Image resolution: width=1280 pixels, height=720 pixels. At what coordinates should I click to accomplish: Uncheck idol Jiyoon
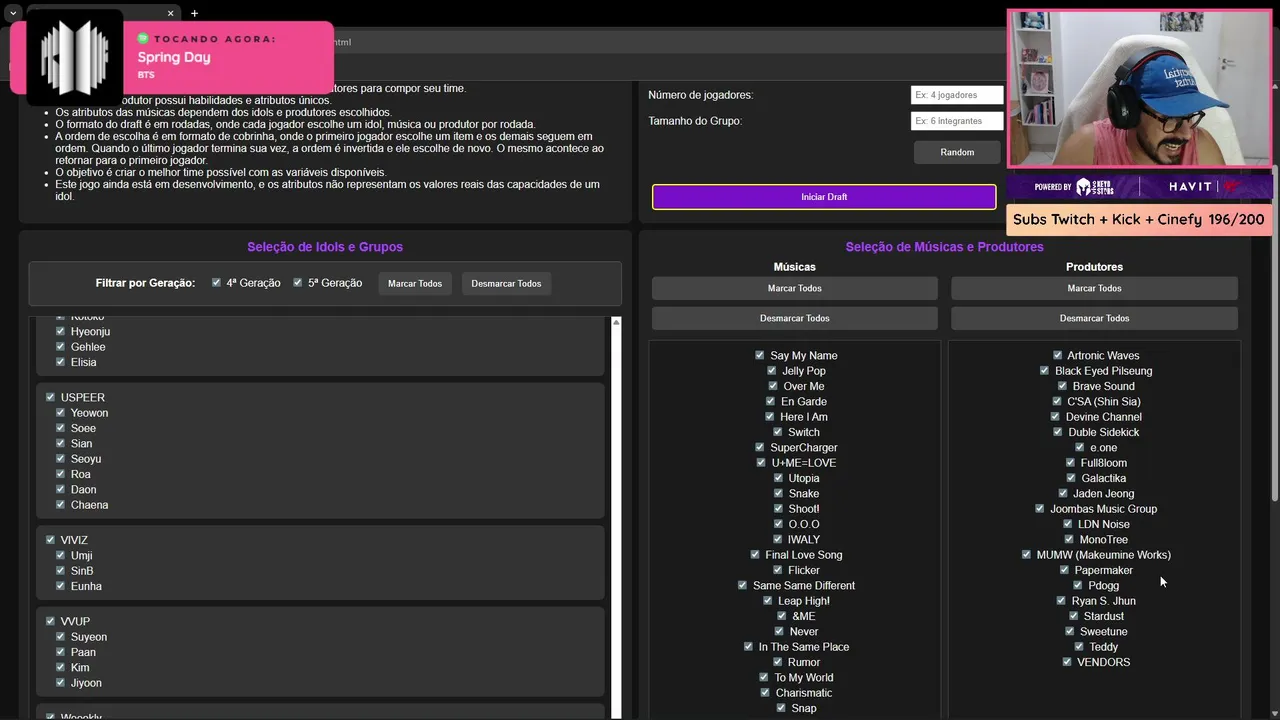click(x=60, y=682)
